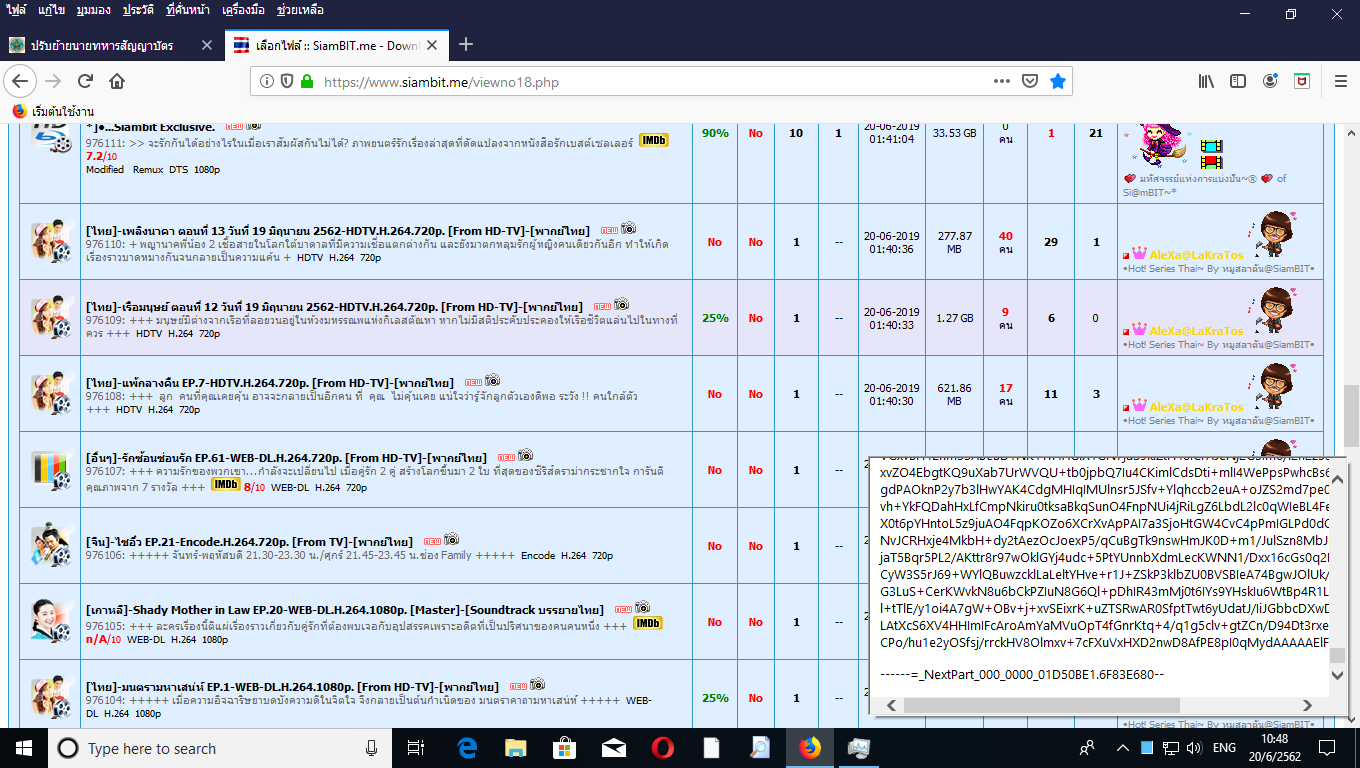Open the เริ่มต้นใช้งาน bookmark
Image resolution: width=1360 pixels, height=768 pixels.
(52, 111)
